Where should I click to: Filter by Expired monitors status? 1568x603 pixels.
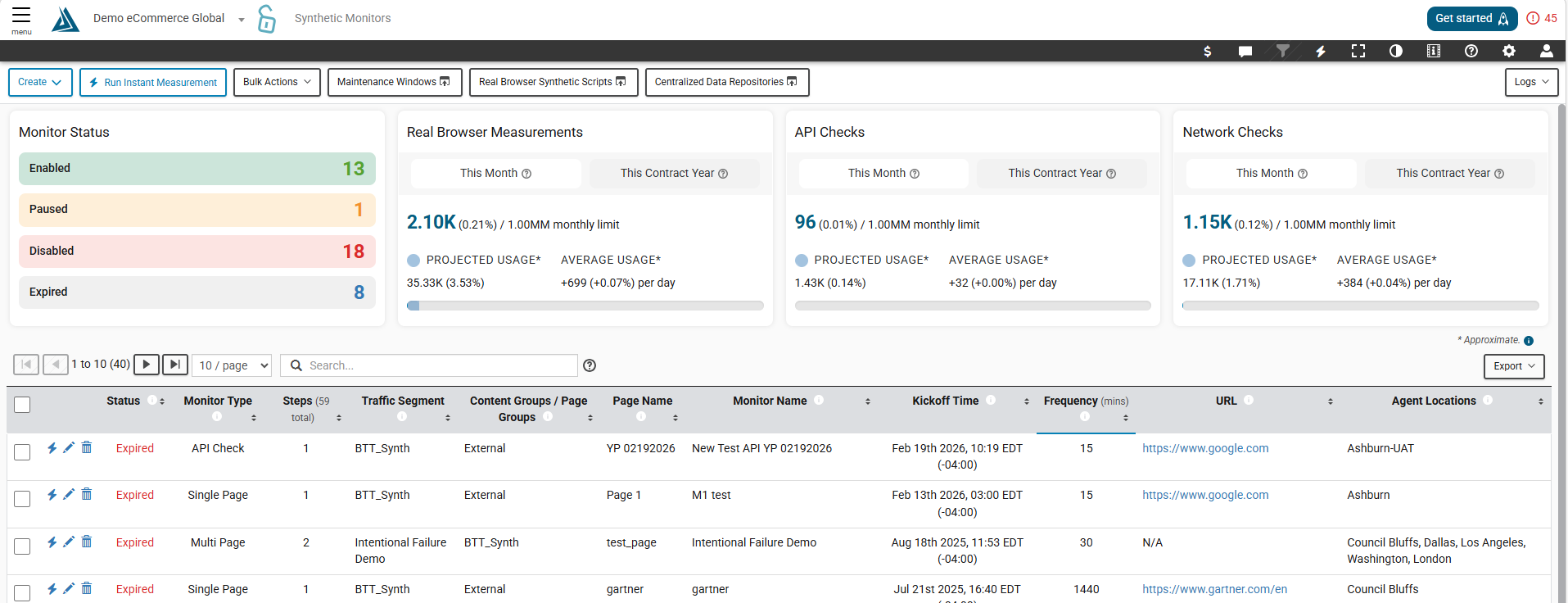[x=197, y=292]
